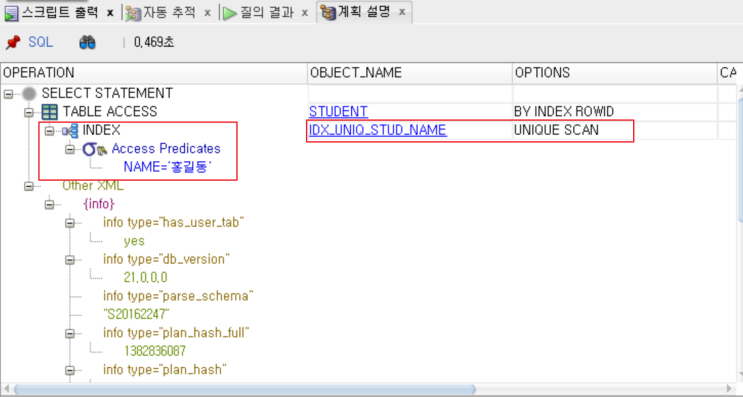Close the 자동 추적 tab

(207, 13)
